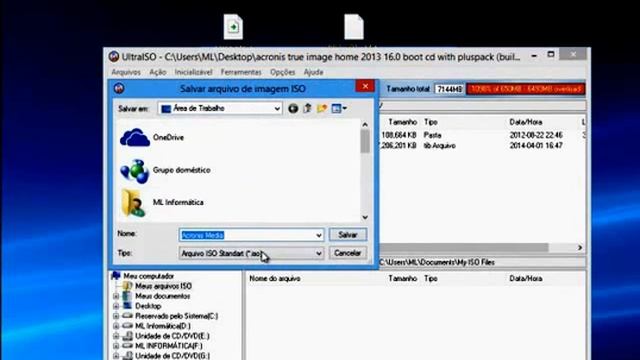Image resolution: width=640 pixels, height=360 pixels.
Task: Open the Ferramentas menu
Action: tap(241, 72)
